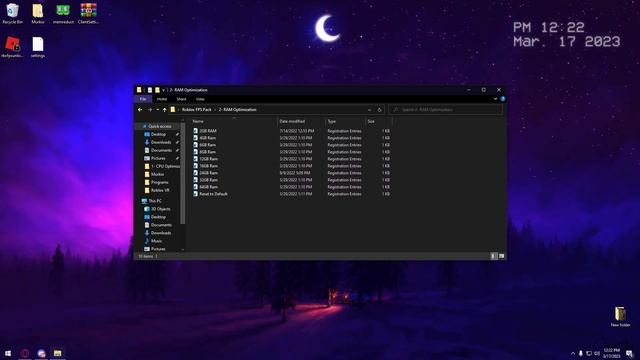640x360 pixels.
Task: Switch to large icons view layout
Action: (502, 256)
